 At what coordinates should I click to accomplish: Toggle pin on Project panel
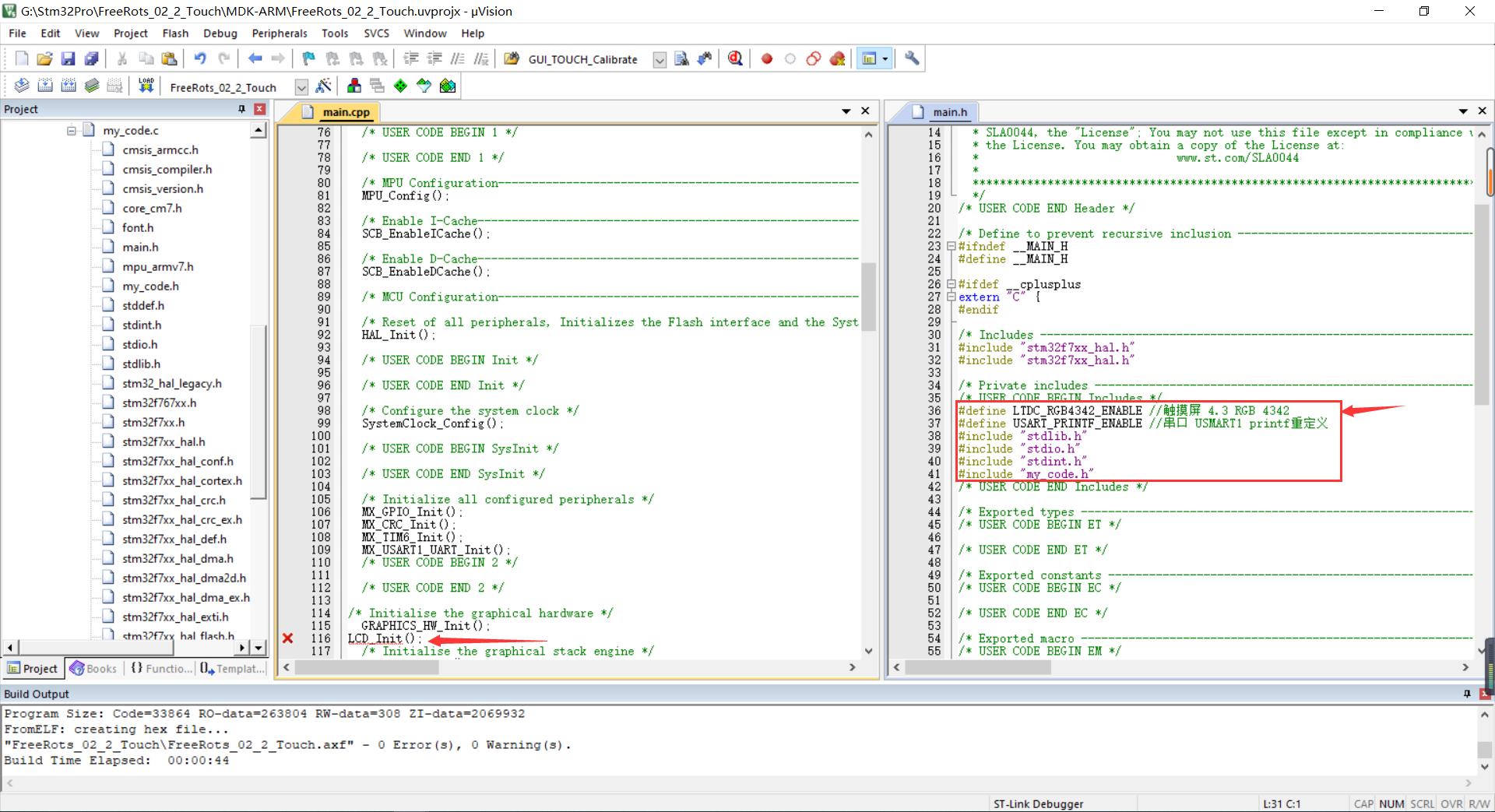point(242,109)
